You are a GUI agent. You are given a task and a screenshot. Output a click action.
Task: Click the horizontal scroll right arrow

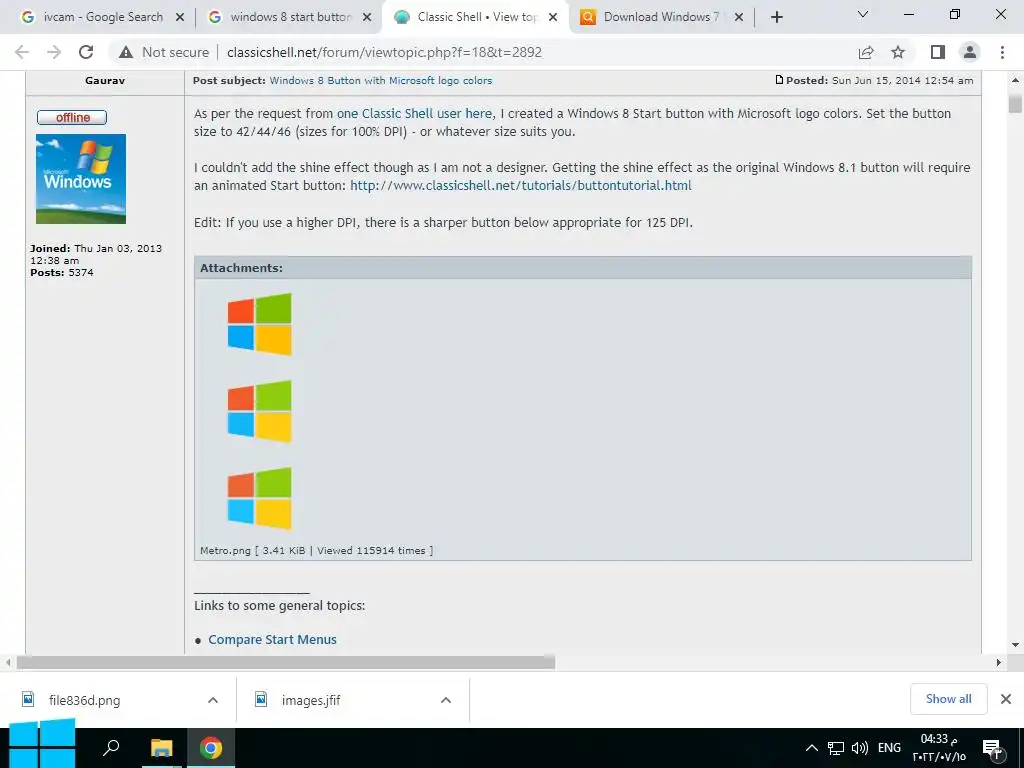(x=999, y=662)
